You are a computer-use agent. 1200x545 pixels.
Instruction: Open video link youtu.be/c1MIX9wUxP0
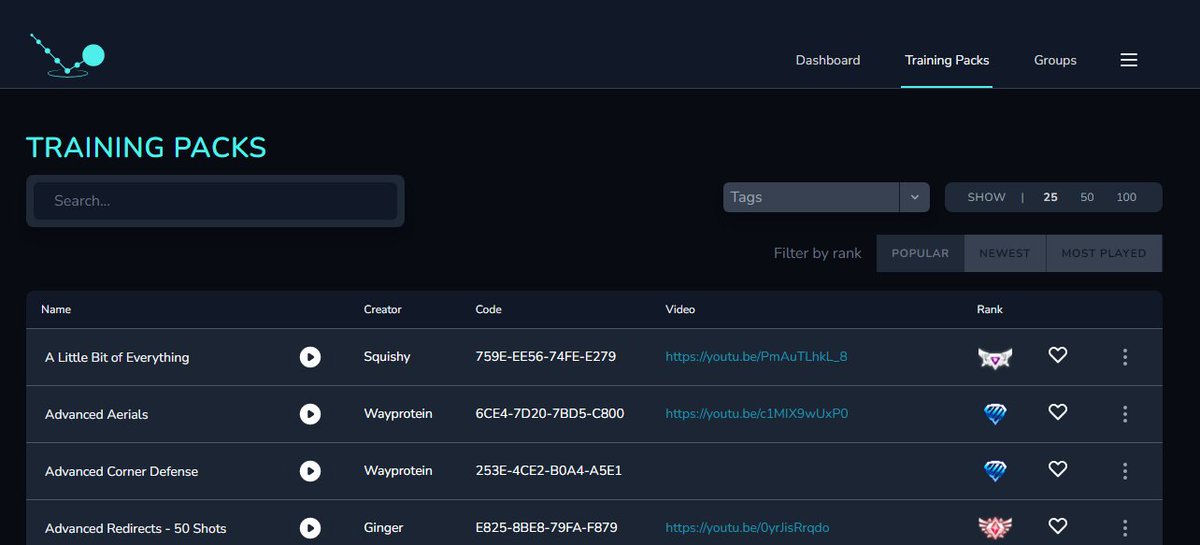click(x=757, y=414)
